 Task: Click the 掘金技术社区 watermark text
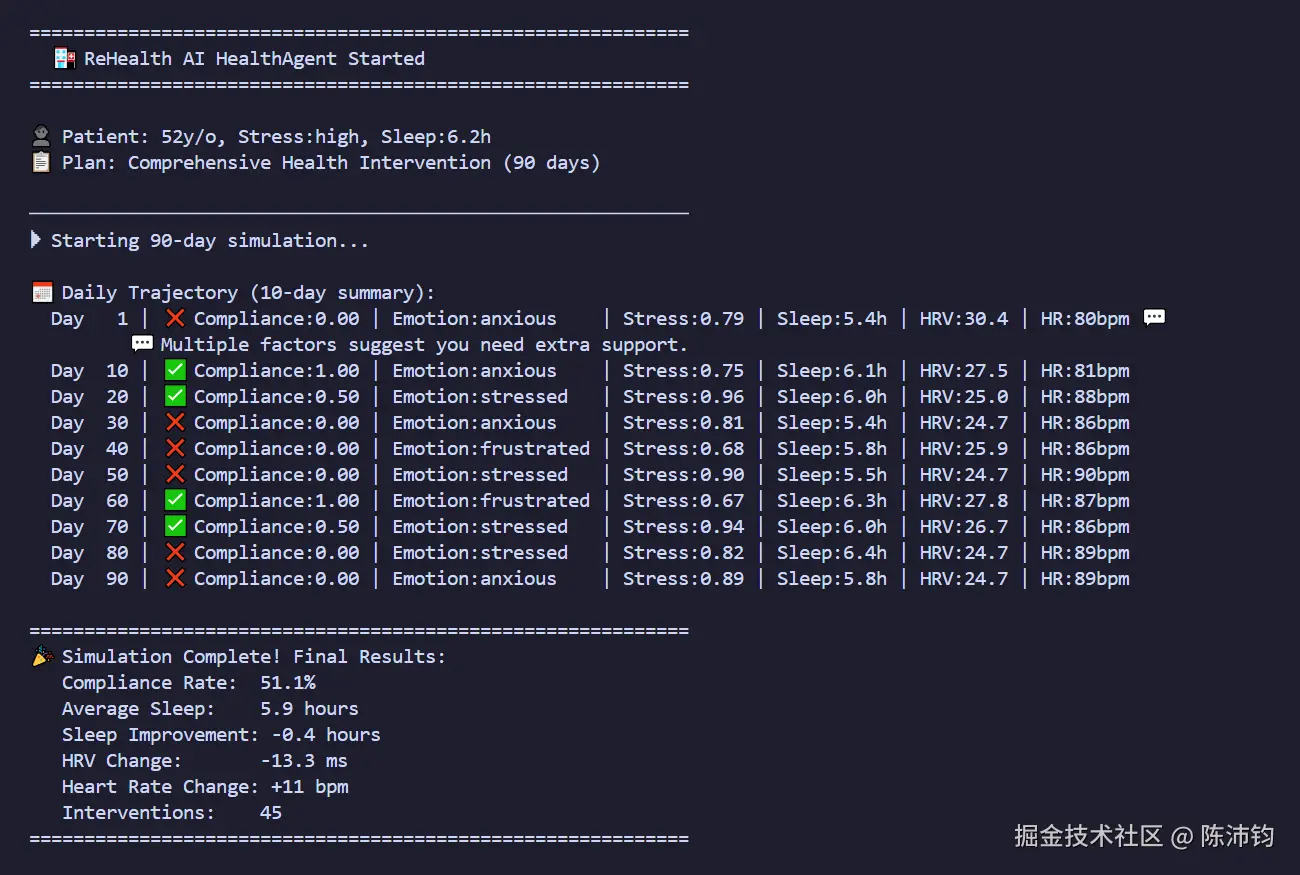1088,836
